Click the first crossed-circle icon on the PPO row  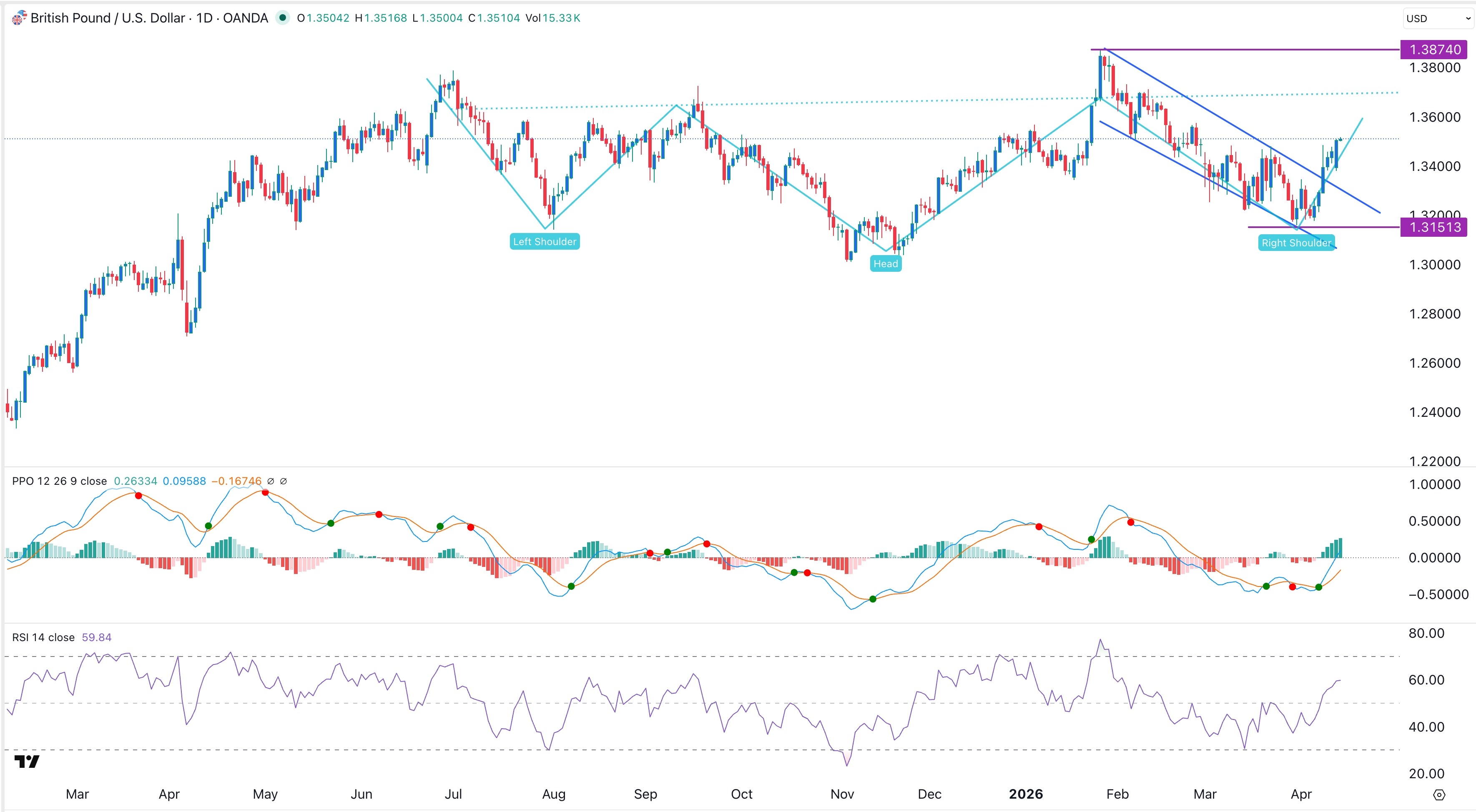271,481
